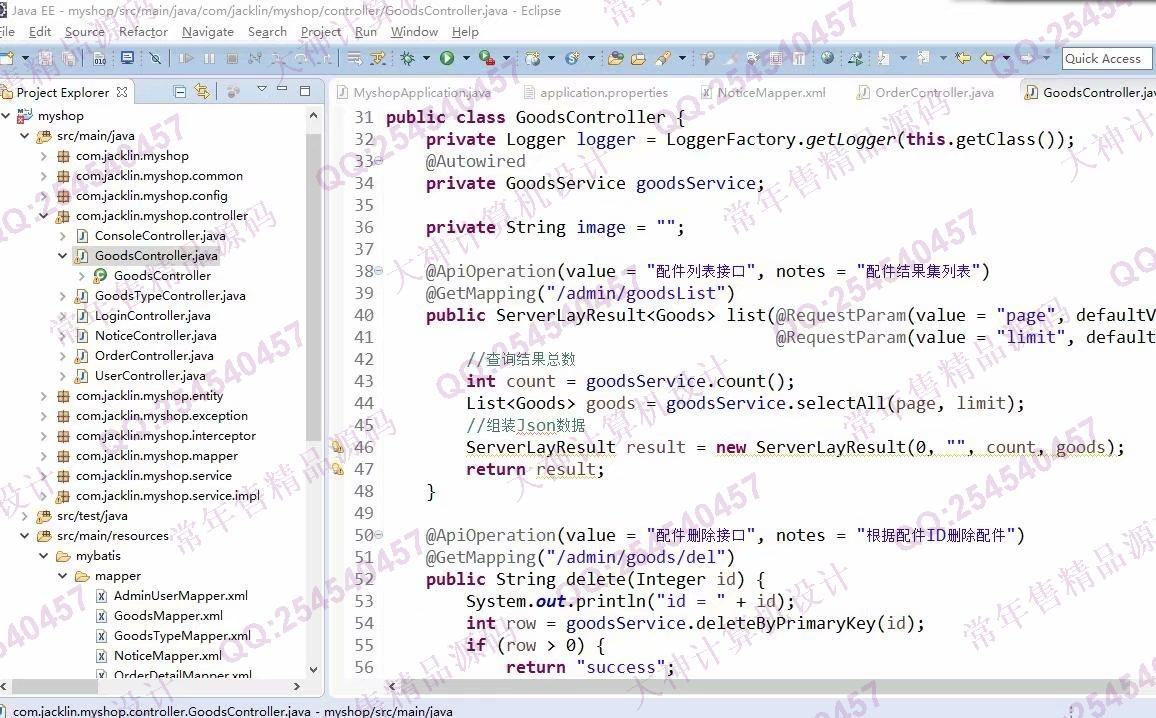This screenshot has width=1156, height=718.
Task: Collapse the mybatis folder
Action: coord(43,556)
